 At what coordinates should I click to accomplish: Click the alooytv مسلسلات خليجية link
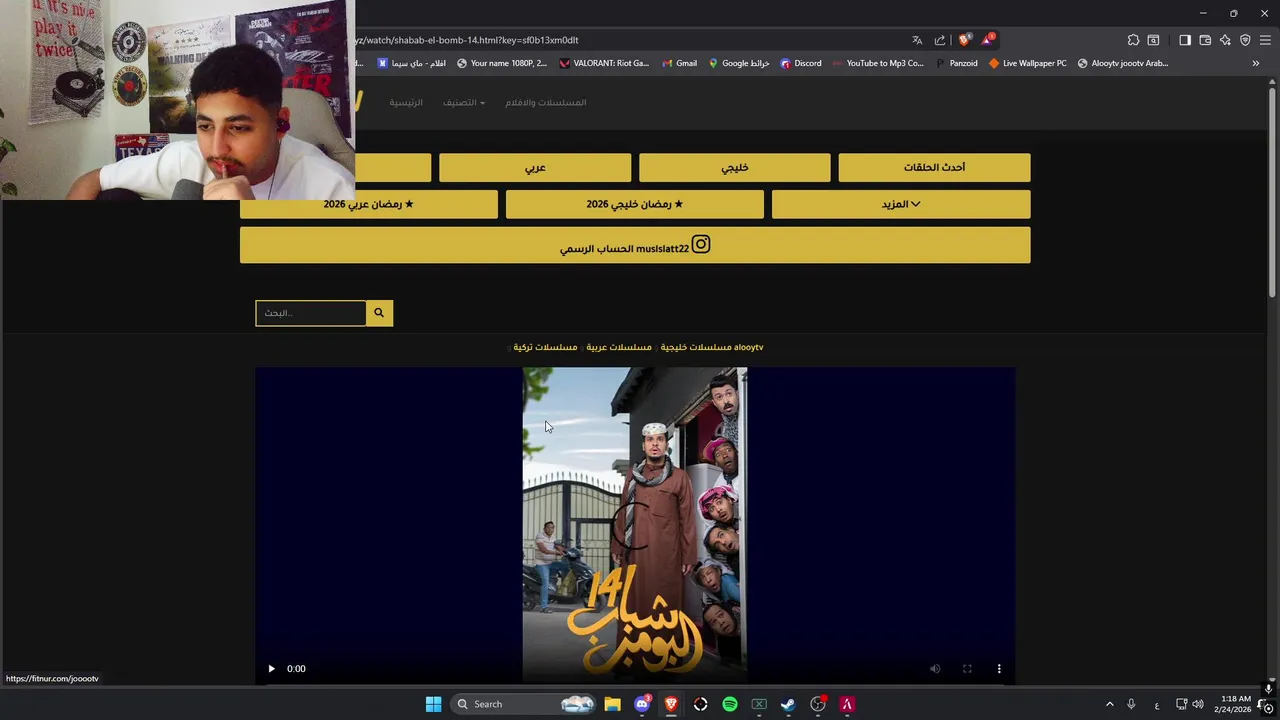pyautogui.click(x=712, y=347)
